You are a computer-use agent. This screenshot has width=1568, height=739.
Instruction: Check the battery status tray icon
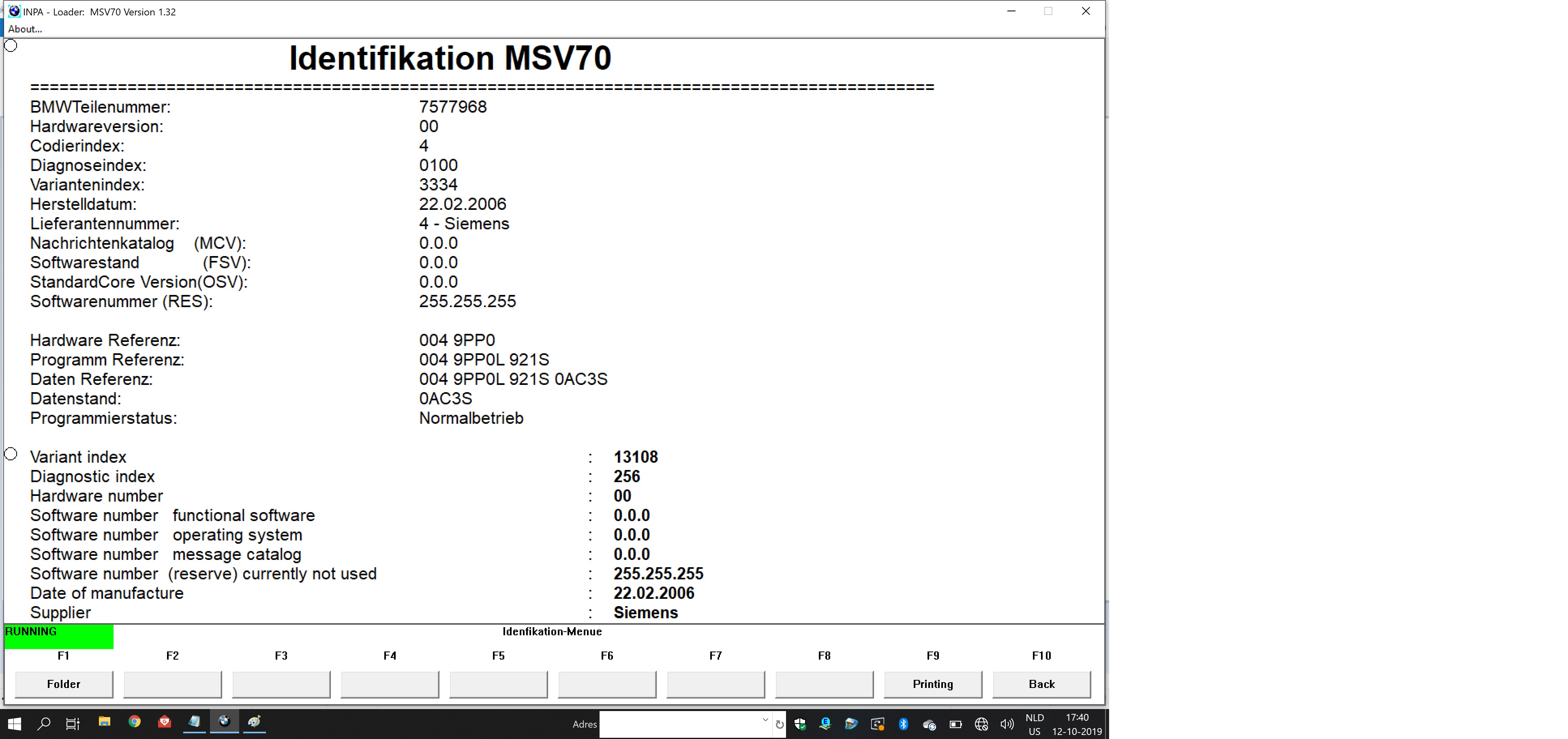click(x=955, y=724)
